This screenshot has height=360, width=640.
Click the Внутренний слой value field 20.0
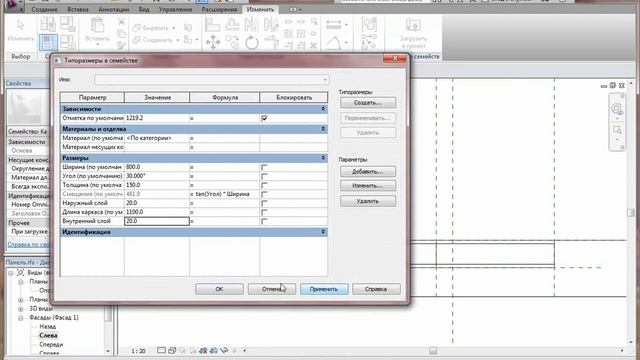[x=157, y=221]
